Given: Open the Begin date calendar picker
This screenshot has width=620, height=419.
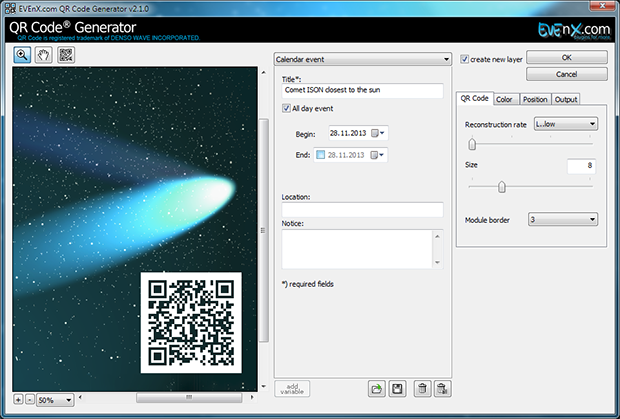Looking at the screenshot, I should (378, 133).
